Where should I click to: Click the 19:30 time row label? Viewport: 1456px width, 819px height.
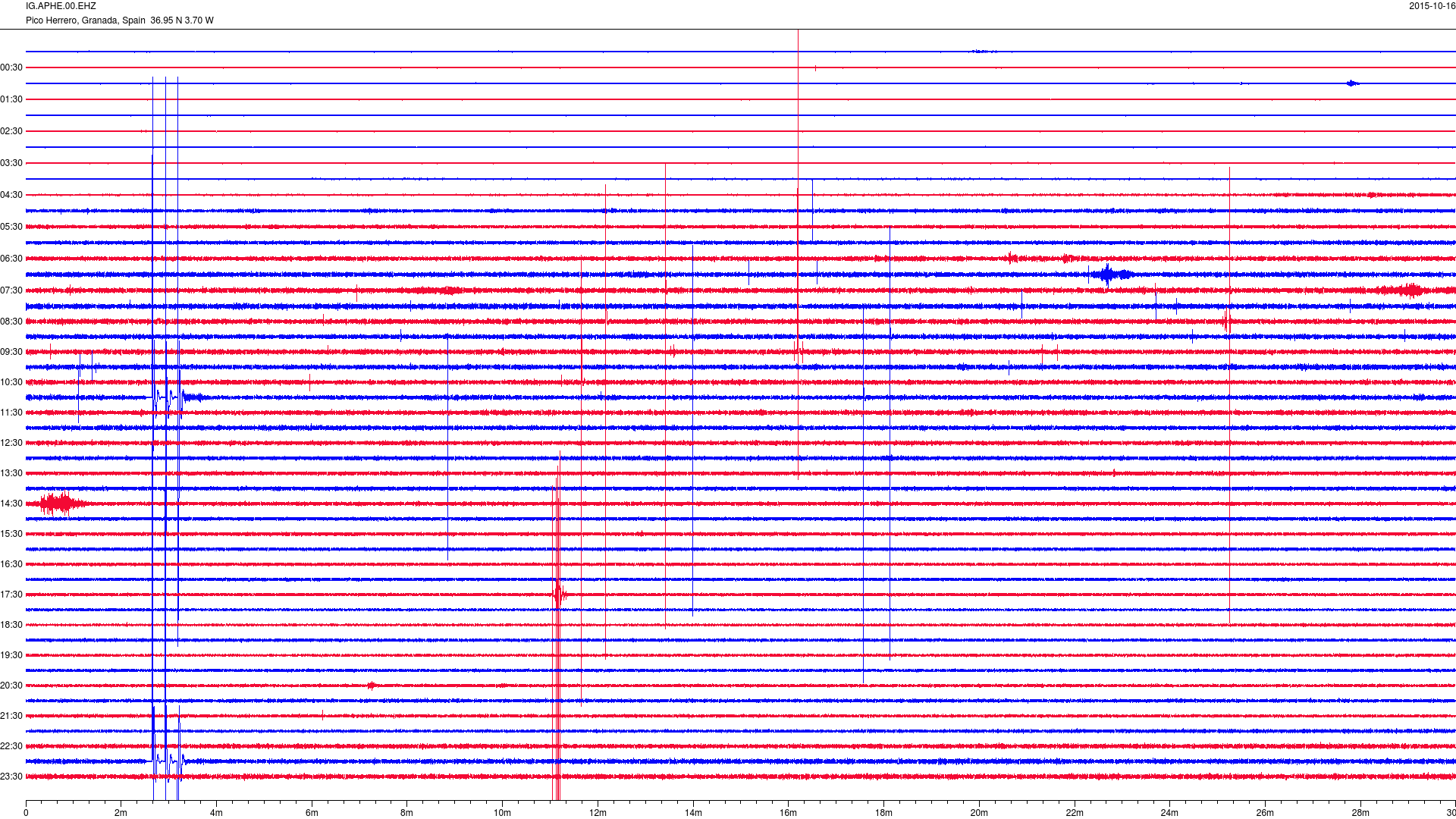point(11,655)
